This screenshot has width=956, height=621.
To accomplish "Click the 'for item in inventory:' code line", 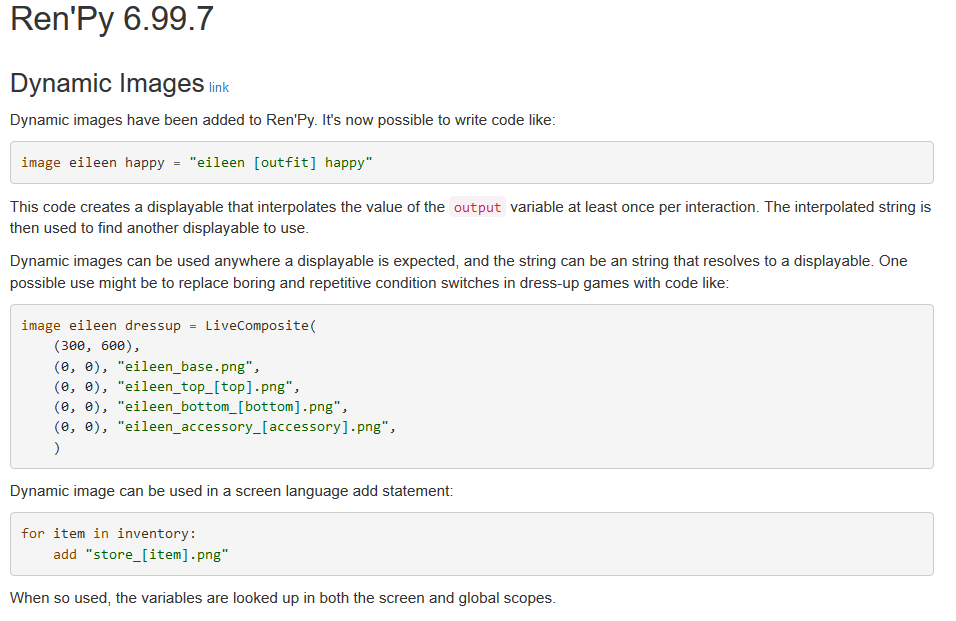I will click(x=109, y=533).
